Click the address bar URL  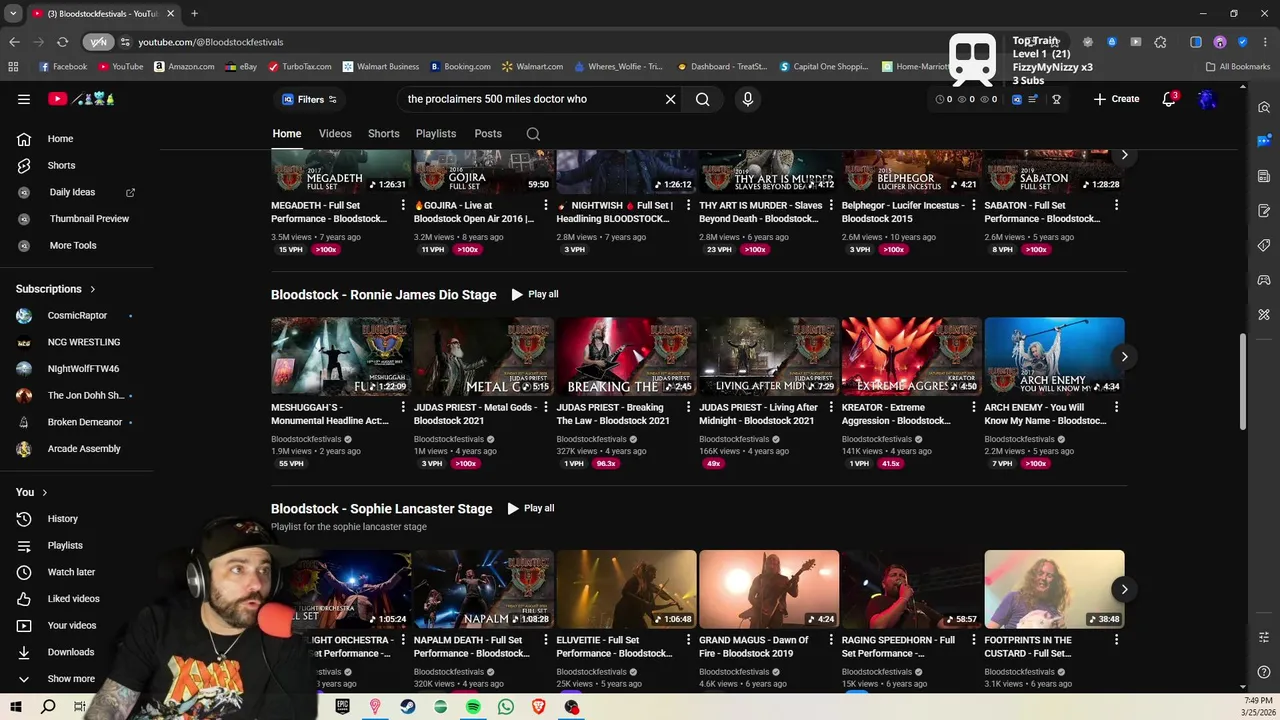pyautogui.click(x=210, y=42)
